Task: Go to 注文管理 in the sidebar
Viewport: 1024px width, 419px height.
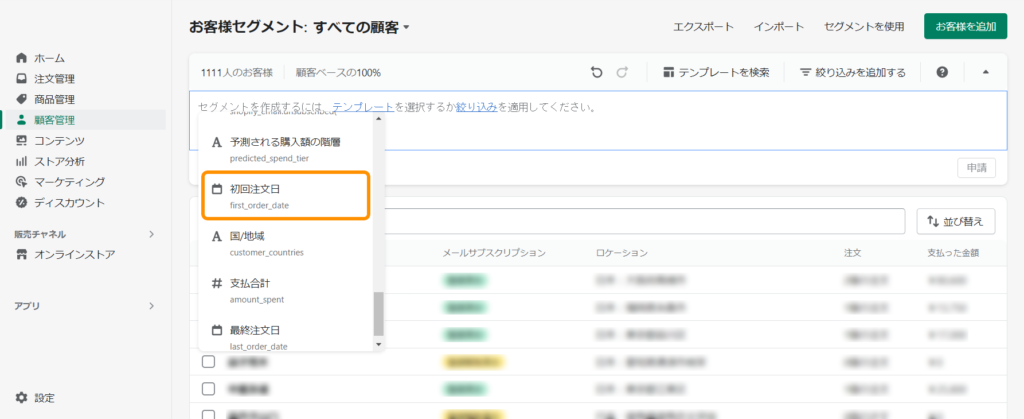Action: click(x=54, y=79)
